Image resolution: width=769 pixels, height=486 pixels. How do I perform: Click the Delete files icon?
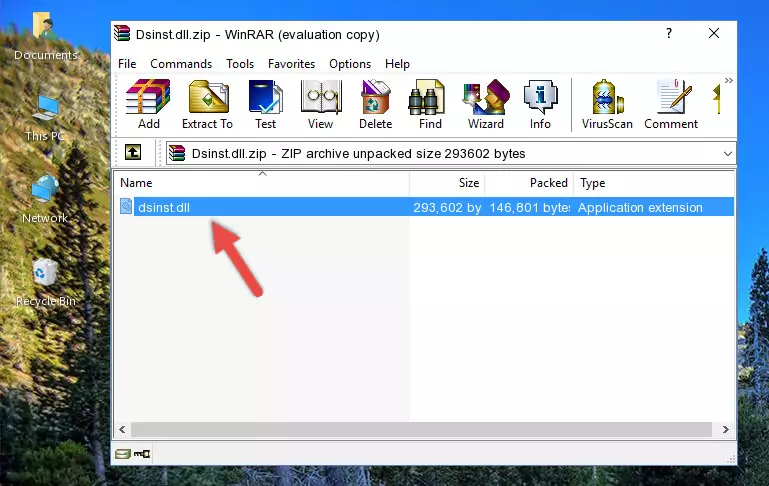pos(375,104)
